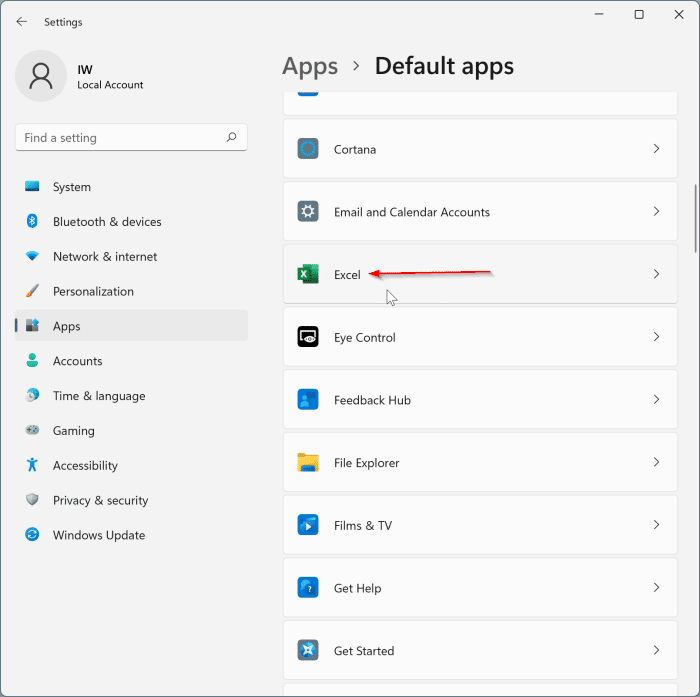Click the Accounts person icon
The image size is (700, 697).
coord(32,360)
